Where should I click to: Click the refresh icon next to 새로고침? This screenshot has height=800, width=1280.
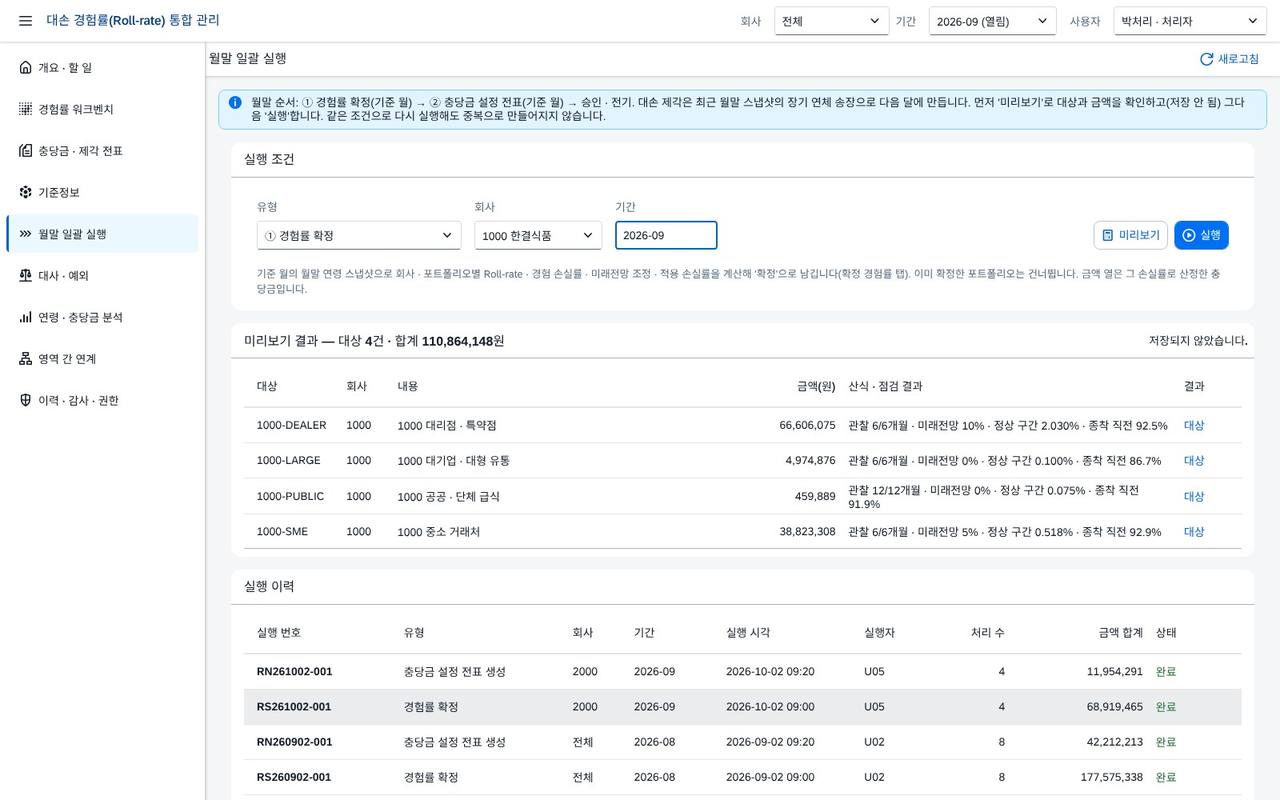coord(1207,59)
